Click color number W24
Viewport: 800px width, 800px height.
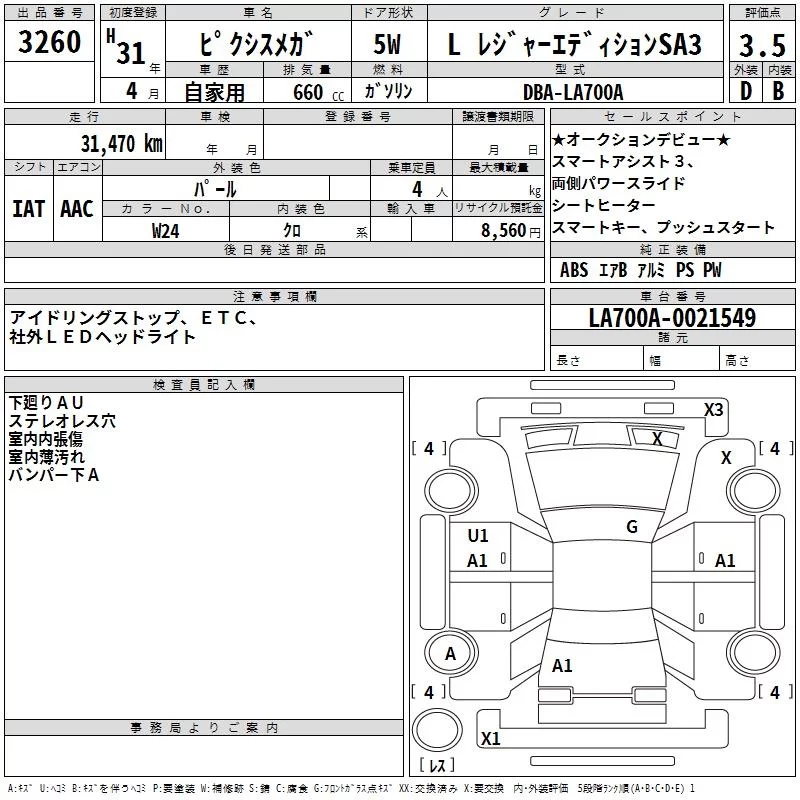(166, 230)
